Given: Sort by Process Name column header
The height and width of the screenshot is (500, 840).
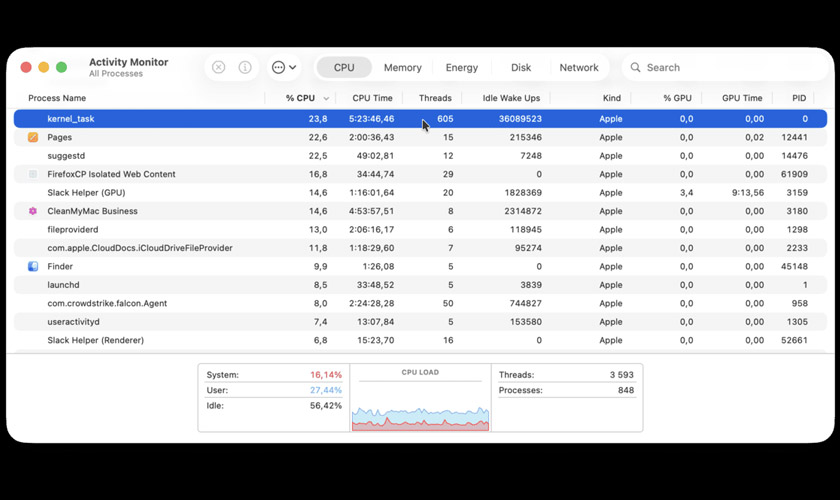Looking at the screenshot, I should [57, 98].
